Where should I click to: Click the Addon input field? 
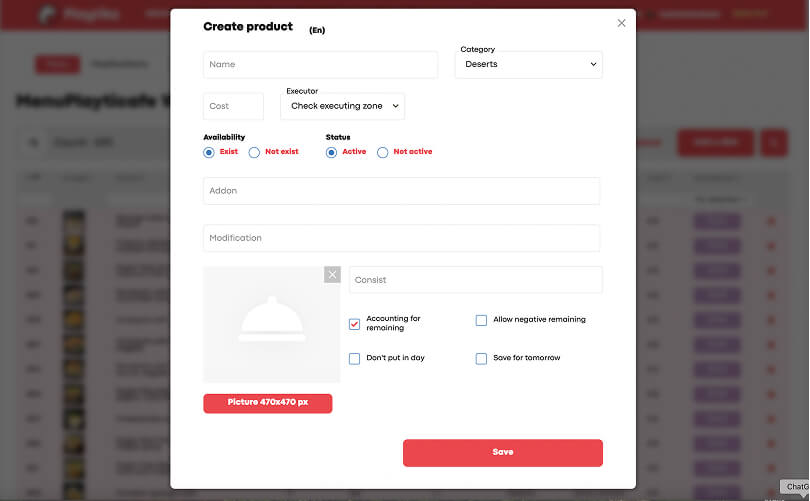point(401,191)
